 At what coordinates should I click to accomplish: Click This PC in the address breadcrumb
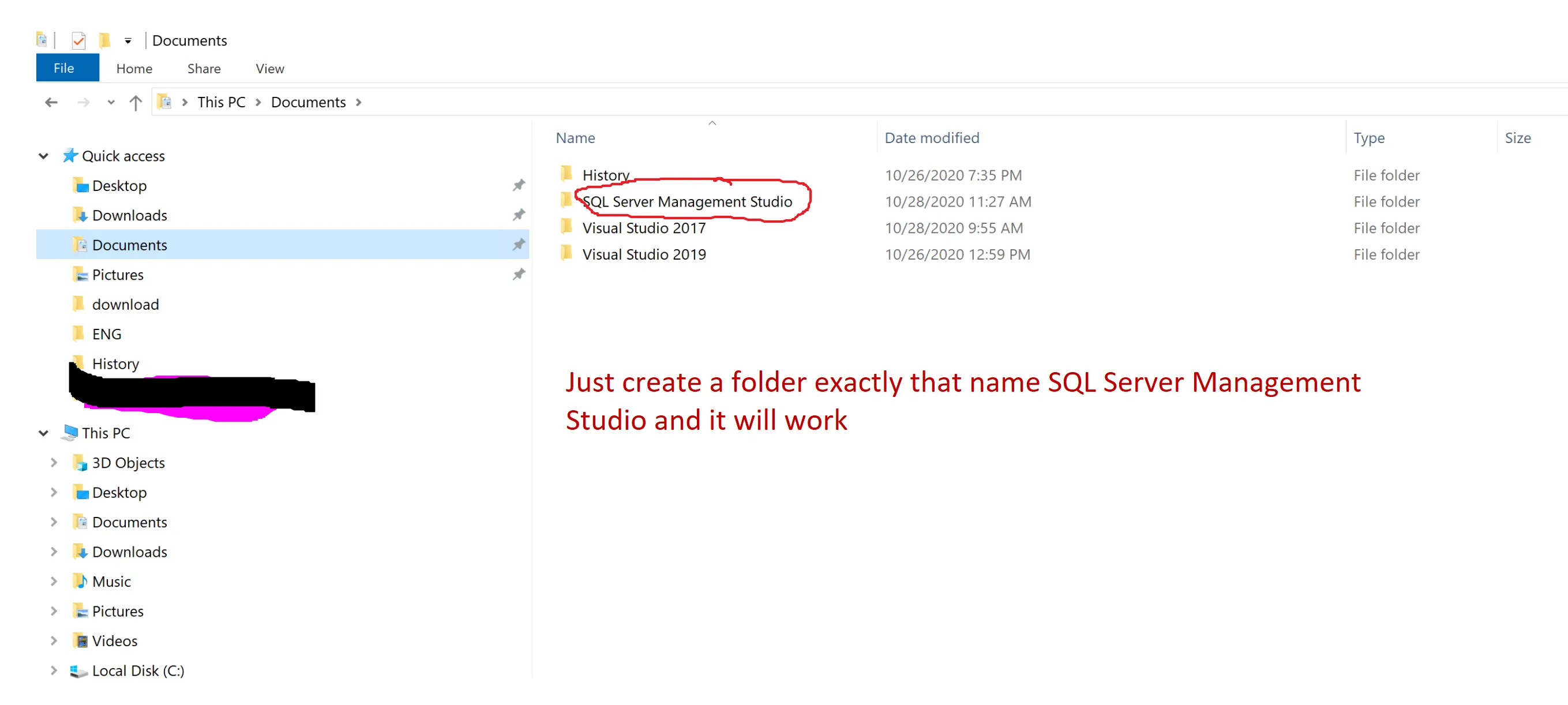pyautogui.click(x=221, y=102)
